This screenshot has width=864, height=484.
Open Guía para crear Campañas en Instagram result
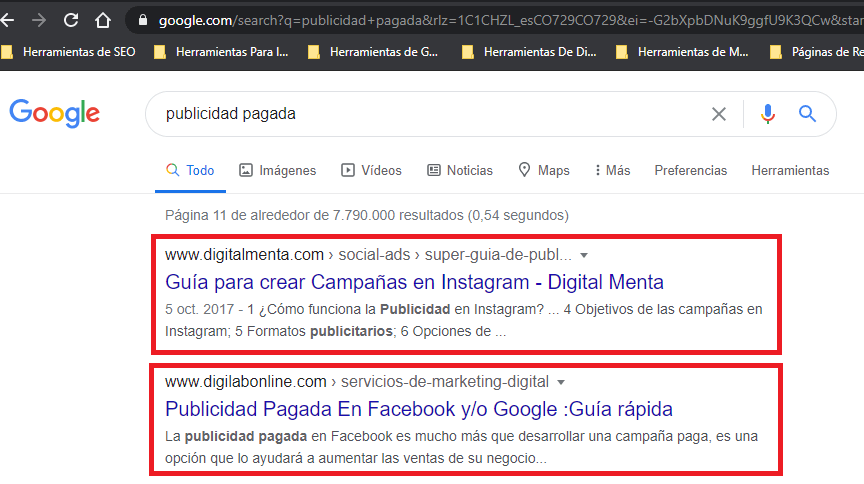point(414,282)
